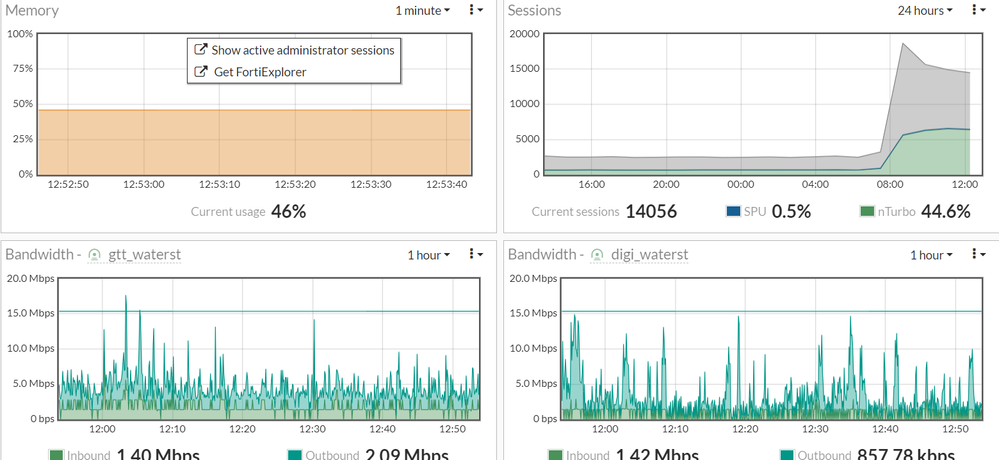Click the external link icon beside Show active administrator sessions

coord(200,49)
